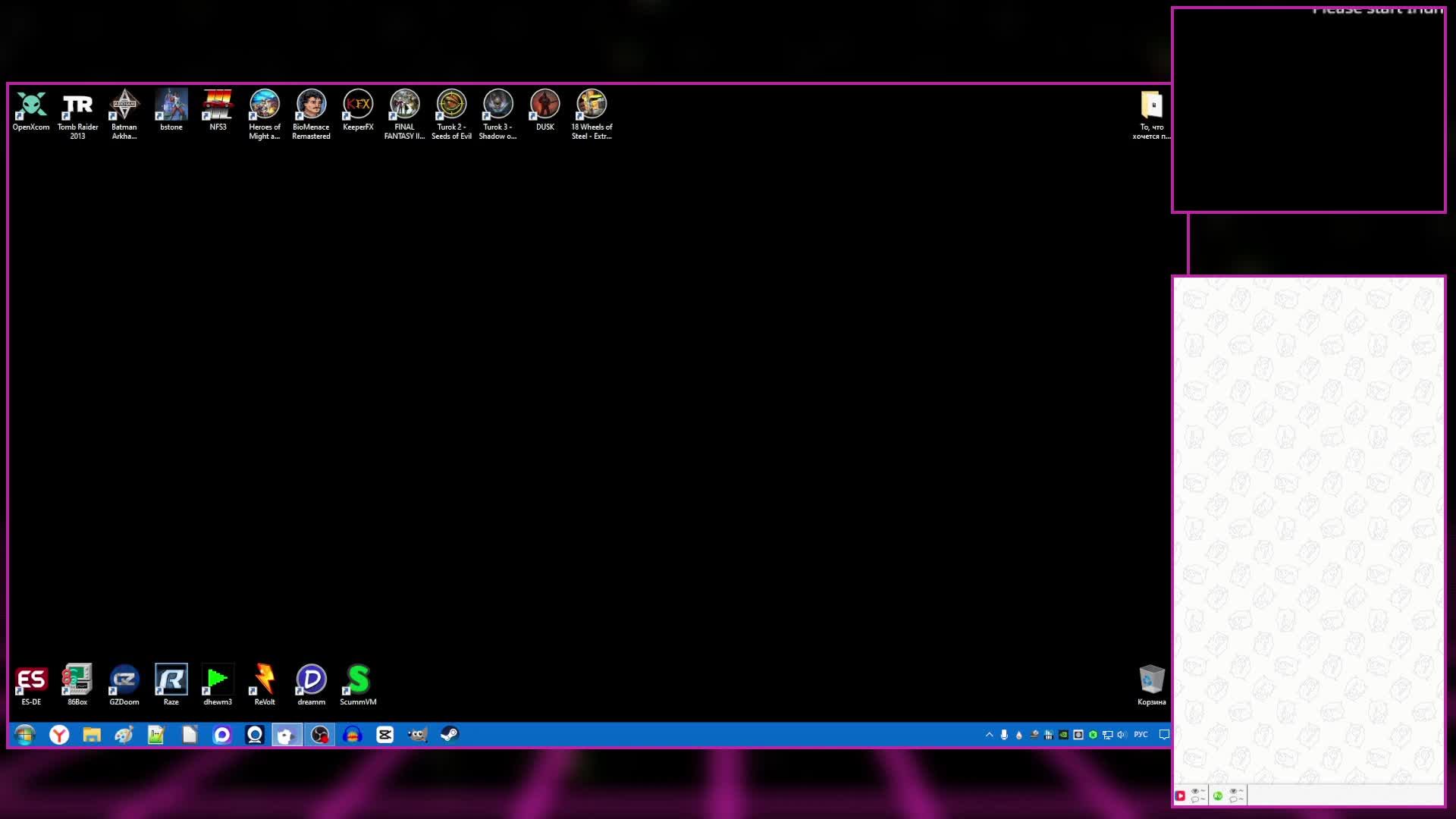Image resolution: width=1456 pixels, height=819 pixels.
Task: Open the volume speaker tray icon
Action: (1122, 734)
